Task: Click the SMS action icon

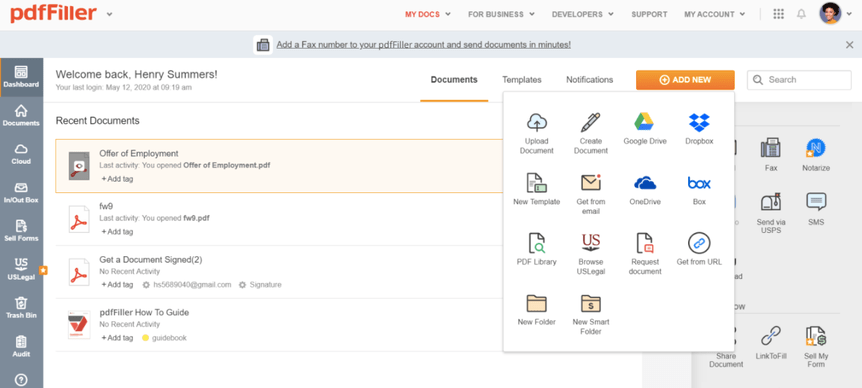Action: click(x=816, y=209)
